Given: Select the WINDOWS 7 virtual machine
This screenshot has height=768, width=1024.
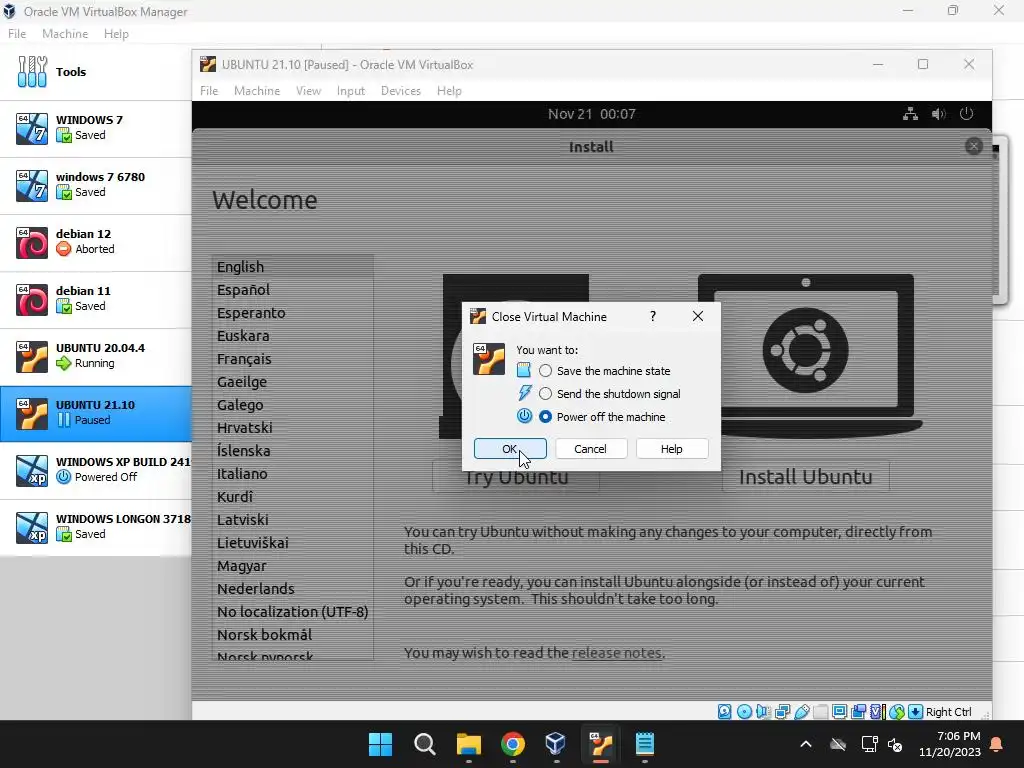Looking at the screenshot, I should coord(95,128).
